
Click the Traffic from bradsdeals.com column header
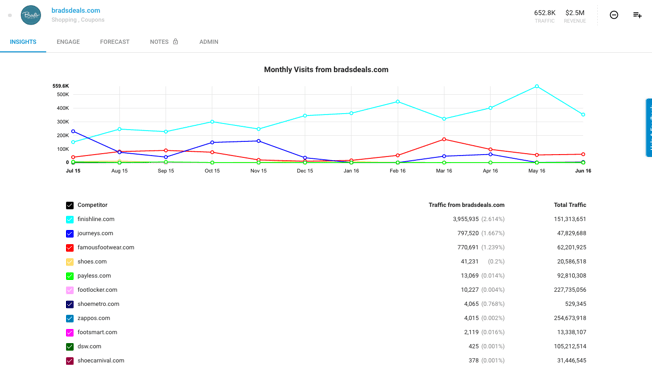click(467, 205)
